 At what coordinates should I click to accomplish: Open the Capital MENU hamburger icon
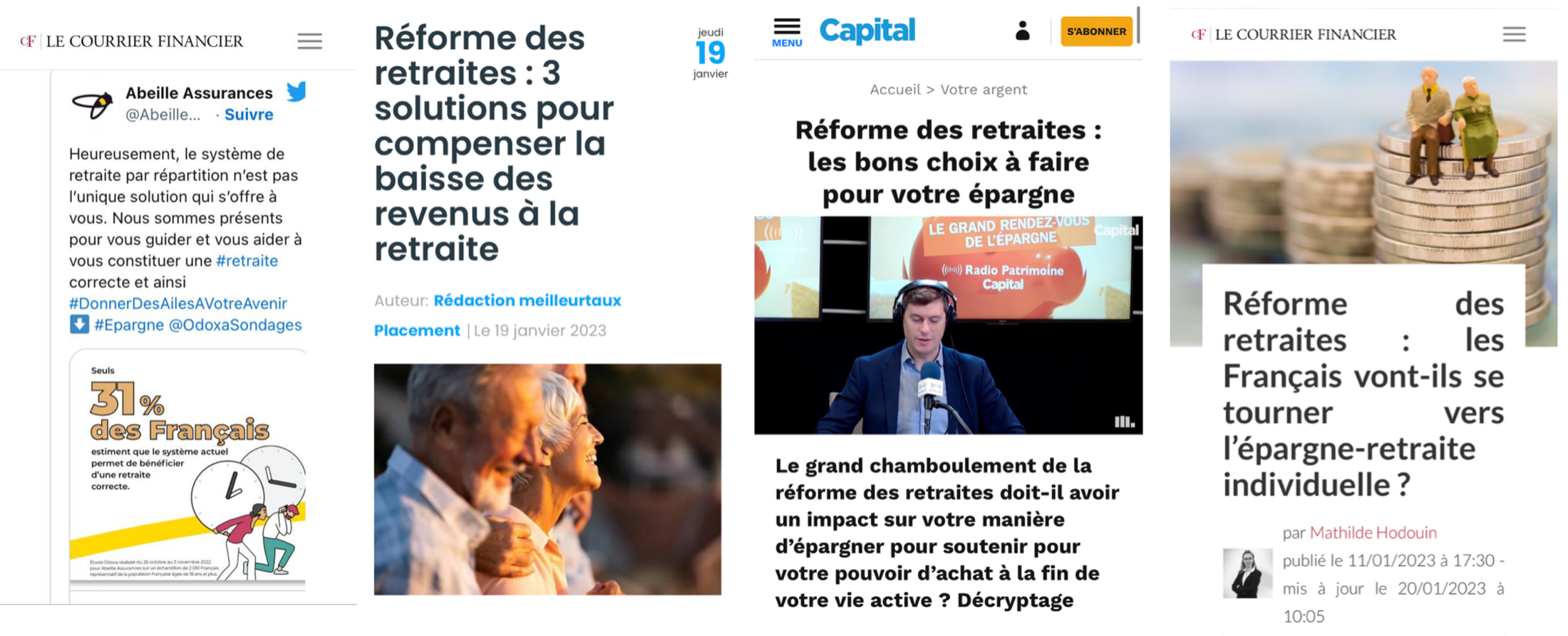click(x=787, y=33)
